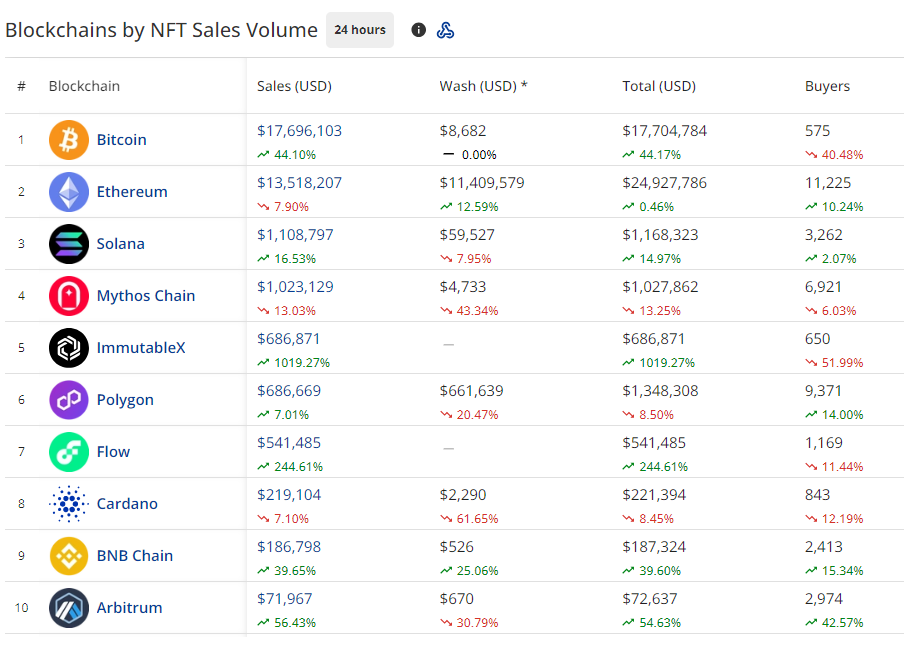Open the 24 hours timeframe selector
This screenshot has width=907, height=651.
point(360,30)
